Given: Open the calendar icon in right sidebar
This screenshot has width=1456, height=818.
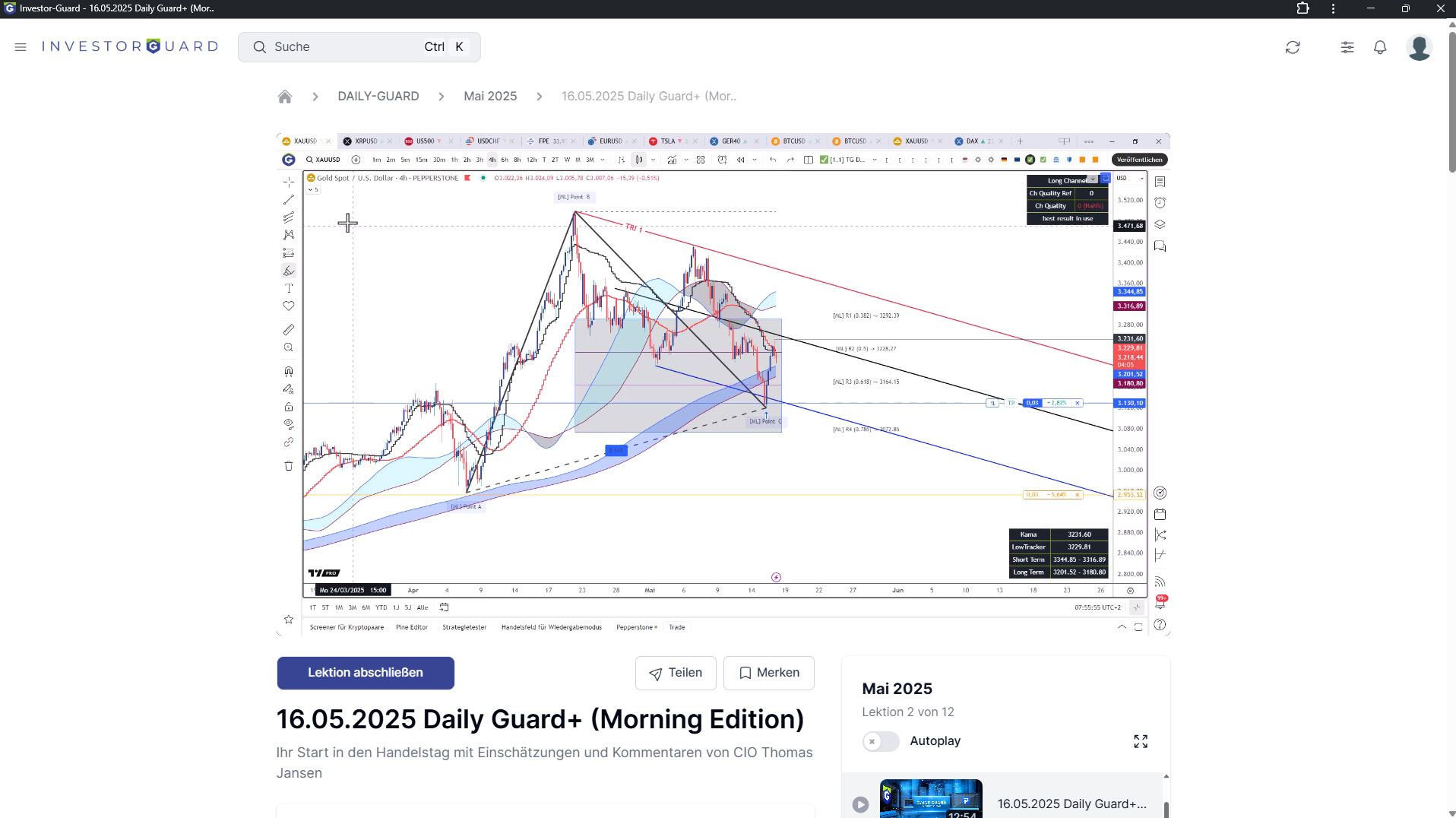Looking at the screenshot, I should point(1160,515).
